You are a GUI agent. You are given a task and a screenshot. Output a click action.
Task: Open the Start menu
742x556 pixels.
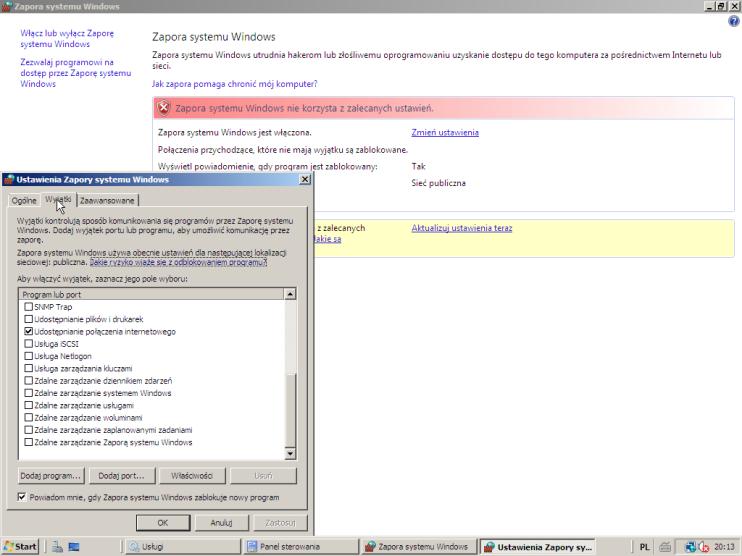click(x=20, y=547)
